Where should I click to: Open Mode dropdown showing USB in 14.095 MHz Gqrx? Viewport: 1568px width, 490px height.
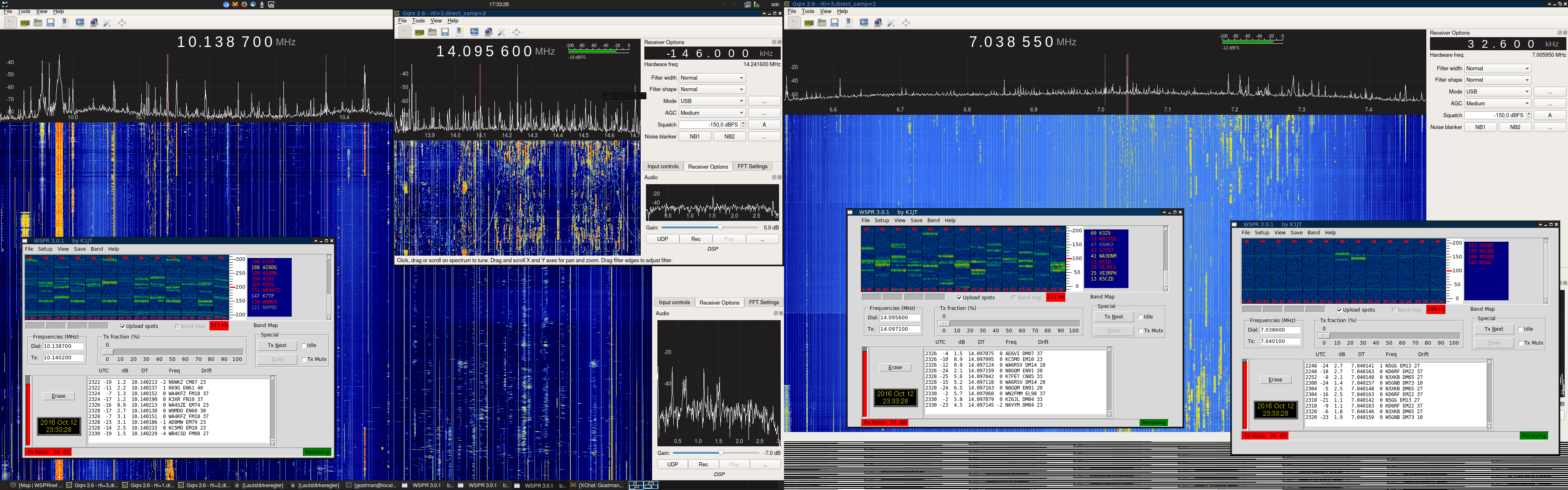pos(712,101)
